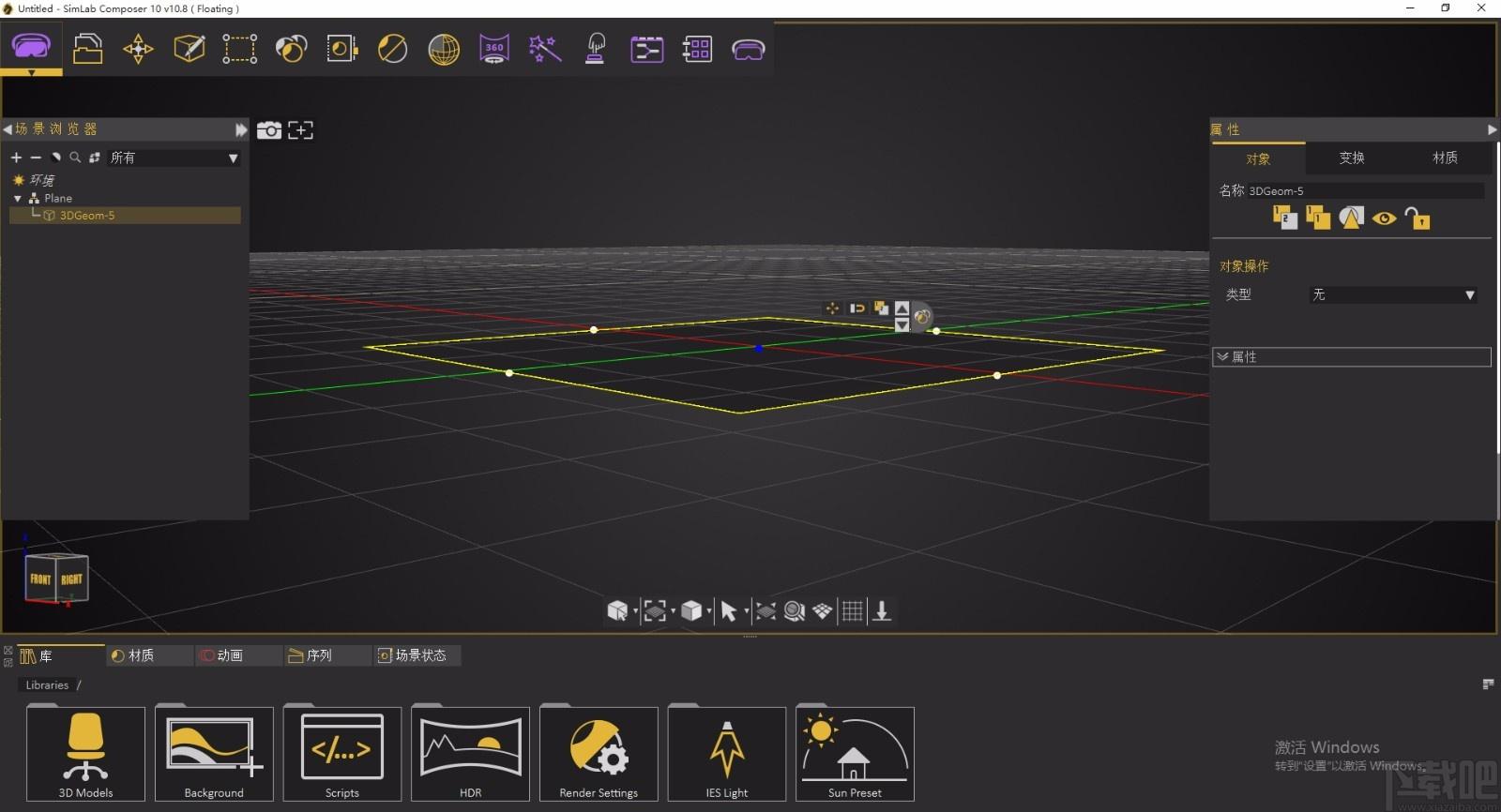Toggle the cone shape overlap icon
This screenshot has height=812, width=1501.
(x=1351, y=218)
